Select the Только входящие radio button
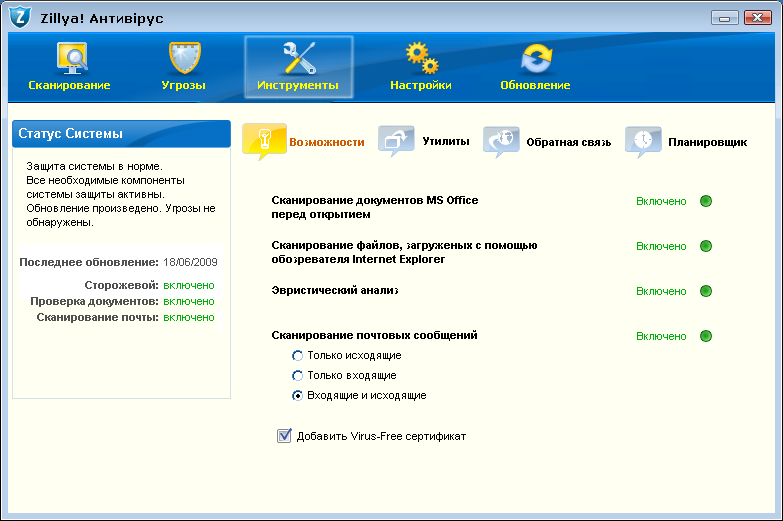 coord(297,376)
